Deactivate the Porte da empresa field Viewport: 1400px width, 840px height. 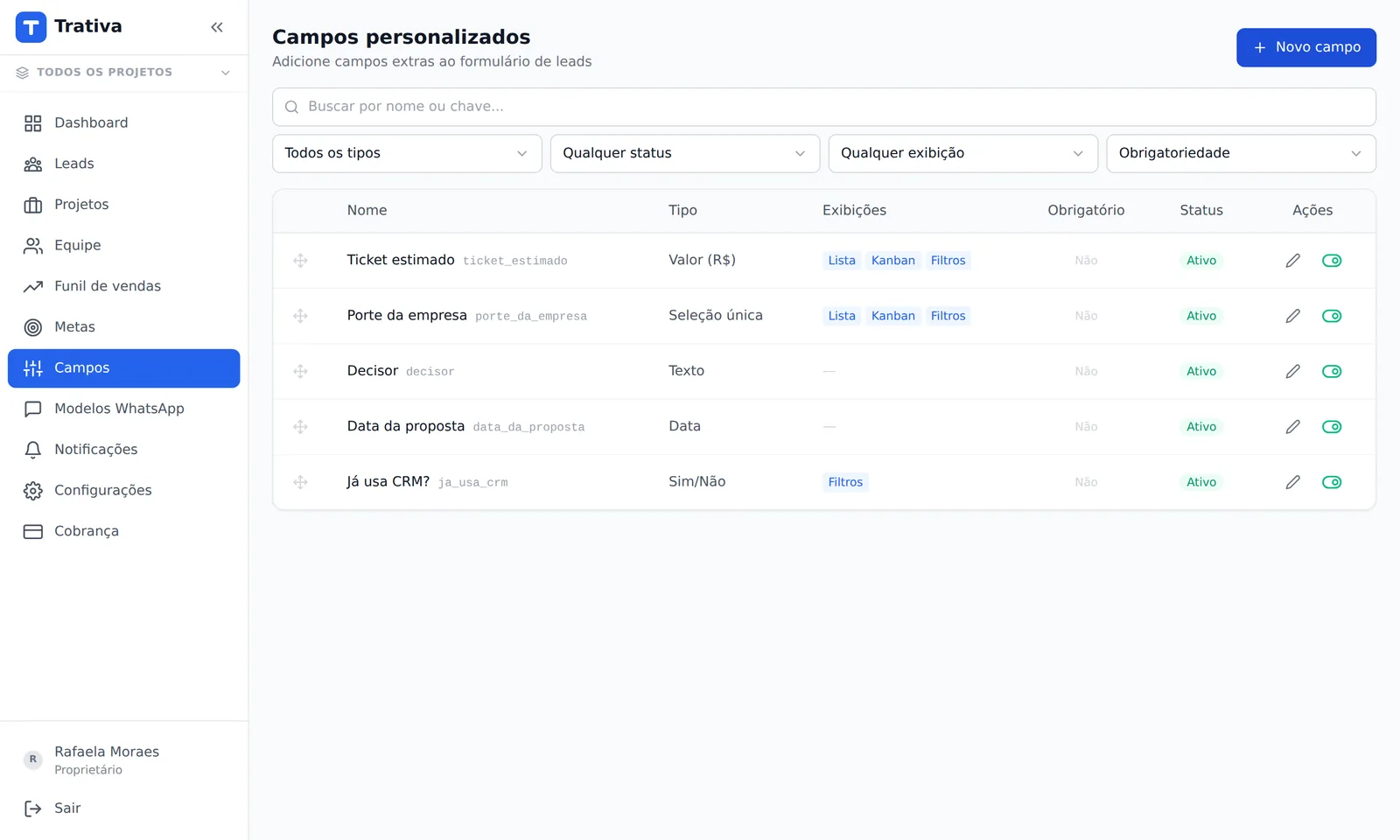1332,316
